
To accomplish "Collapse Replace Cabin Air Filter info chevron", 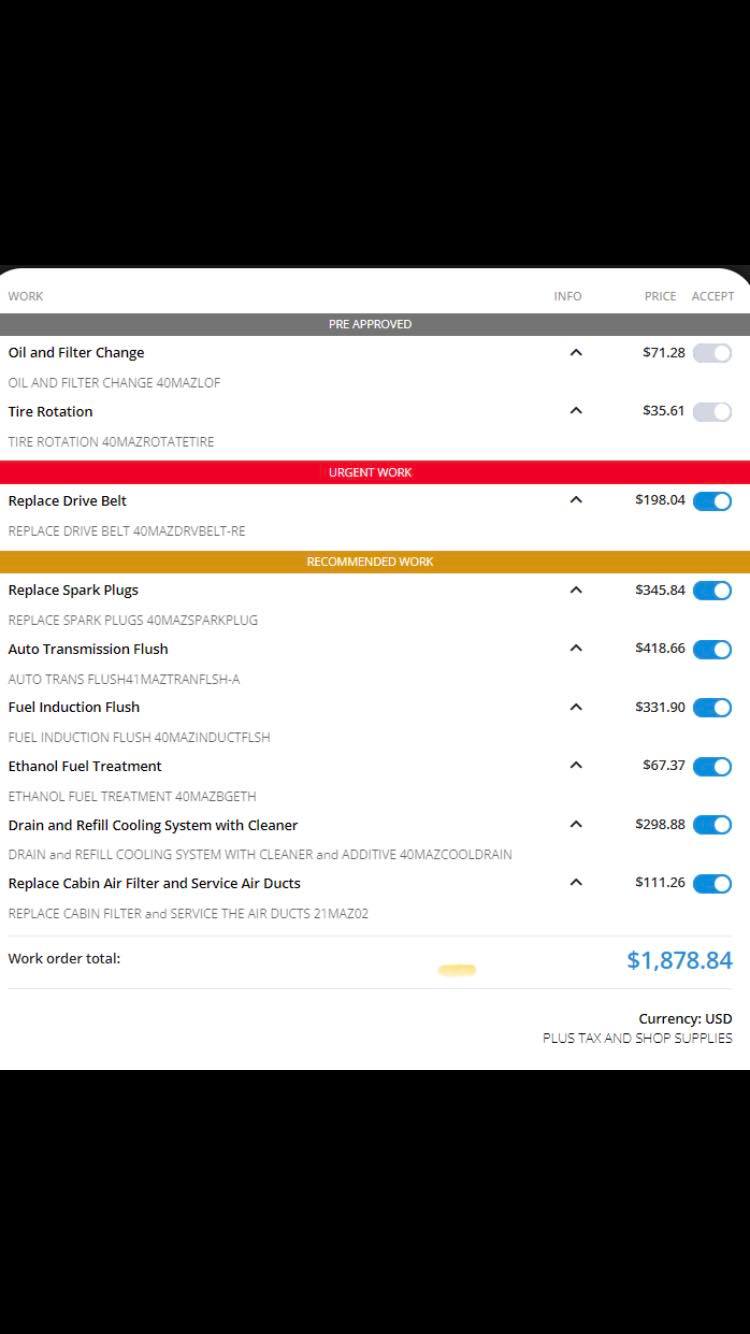I will point(576,882).
